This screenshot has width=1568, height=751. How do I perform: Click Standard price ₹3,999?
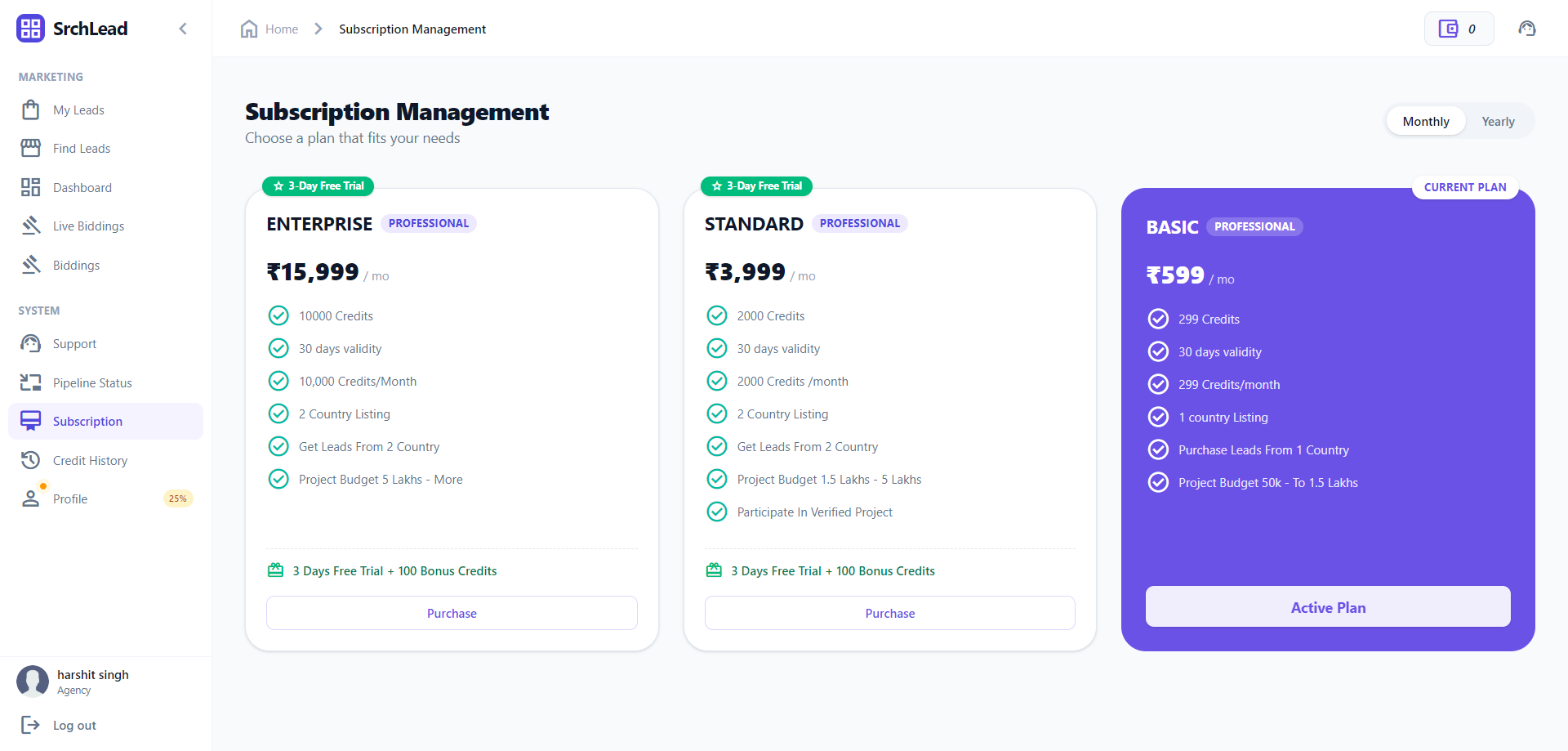(x=745, y=271)
